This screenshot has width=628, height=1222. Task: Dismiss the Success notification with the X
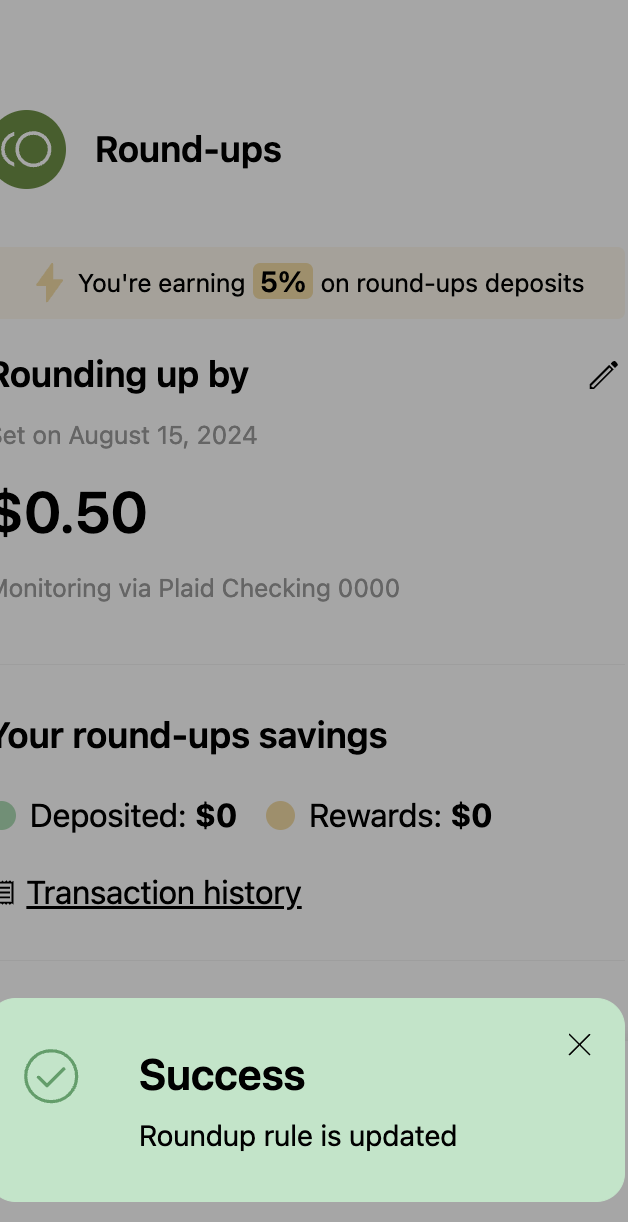click(x=579, y=1045)
